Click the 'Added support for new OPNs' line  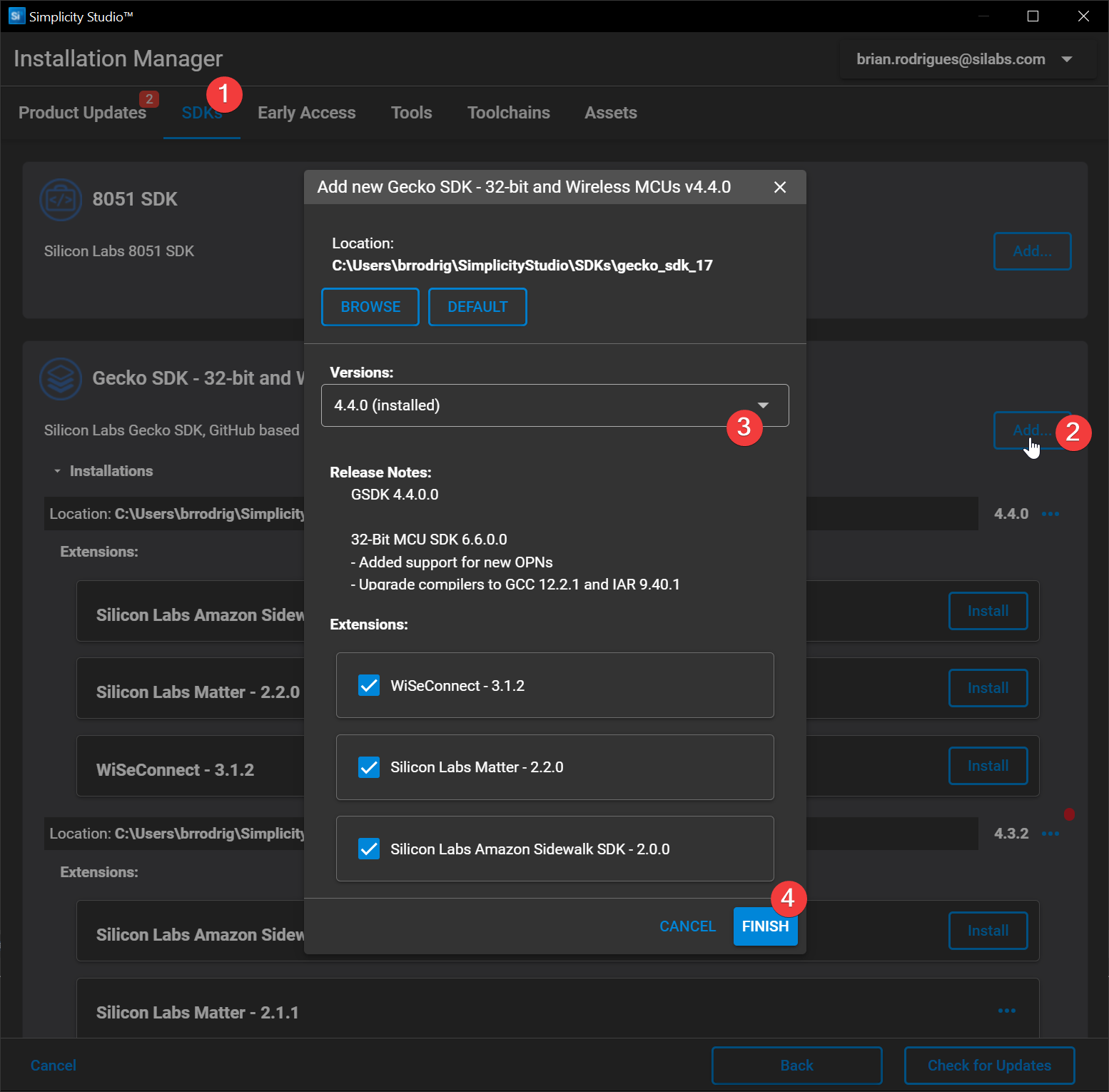(452, 562)
